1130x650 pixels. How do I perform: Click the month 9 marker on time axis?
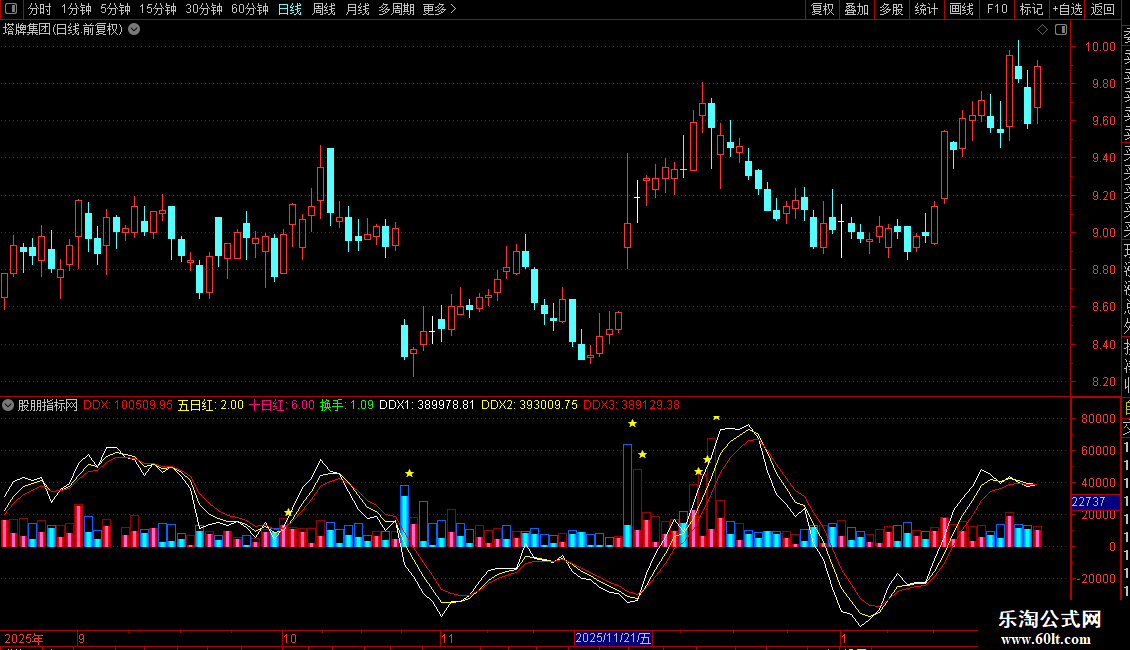81,638
